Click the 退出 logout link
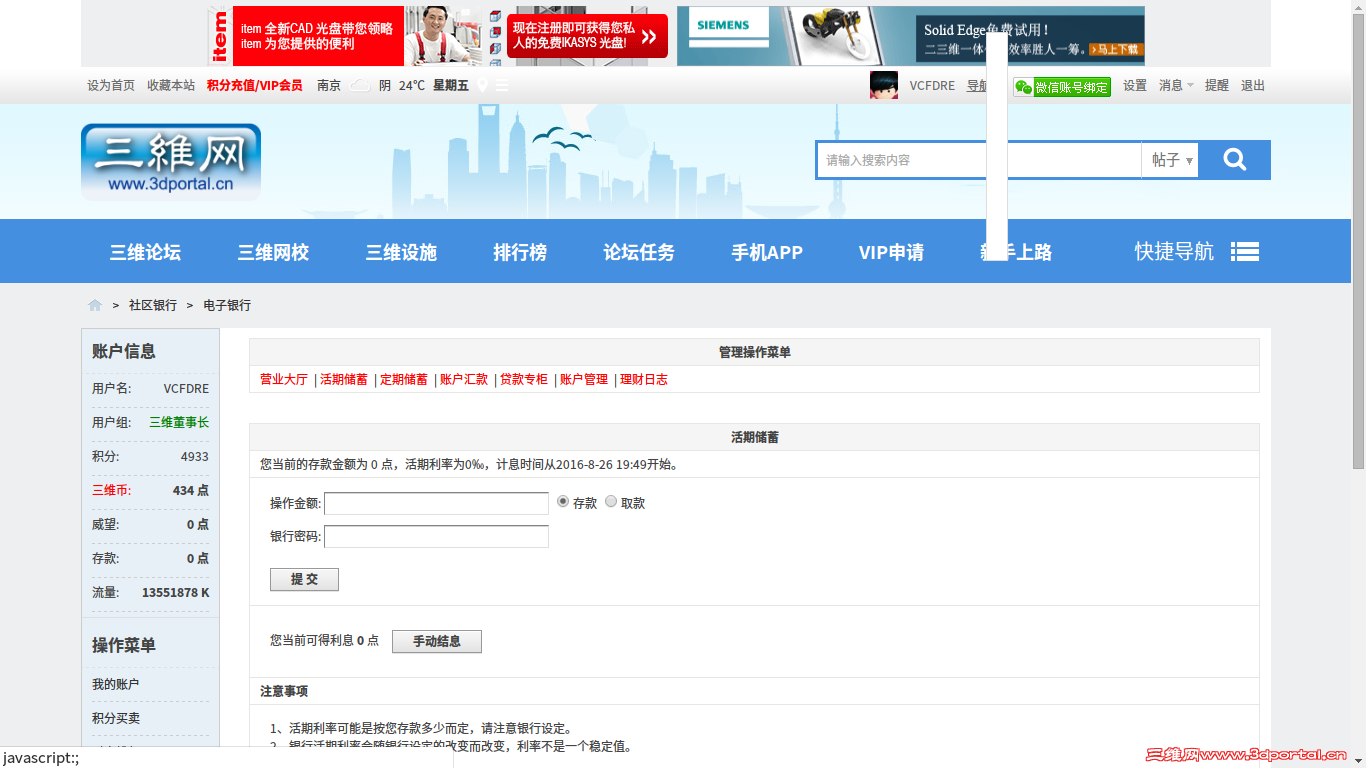 [x=1253, y=86]
